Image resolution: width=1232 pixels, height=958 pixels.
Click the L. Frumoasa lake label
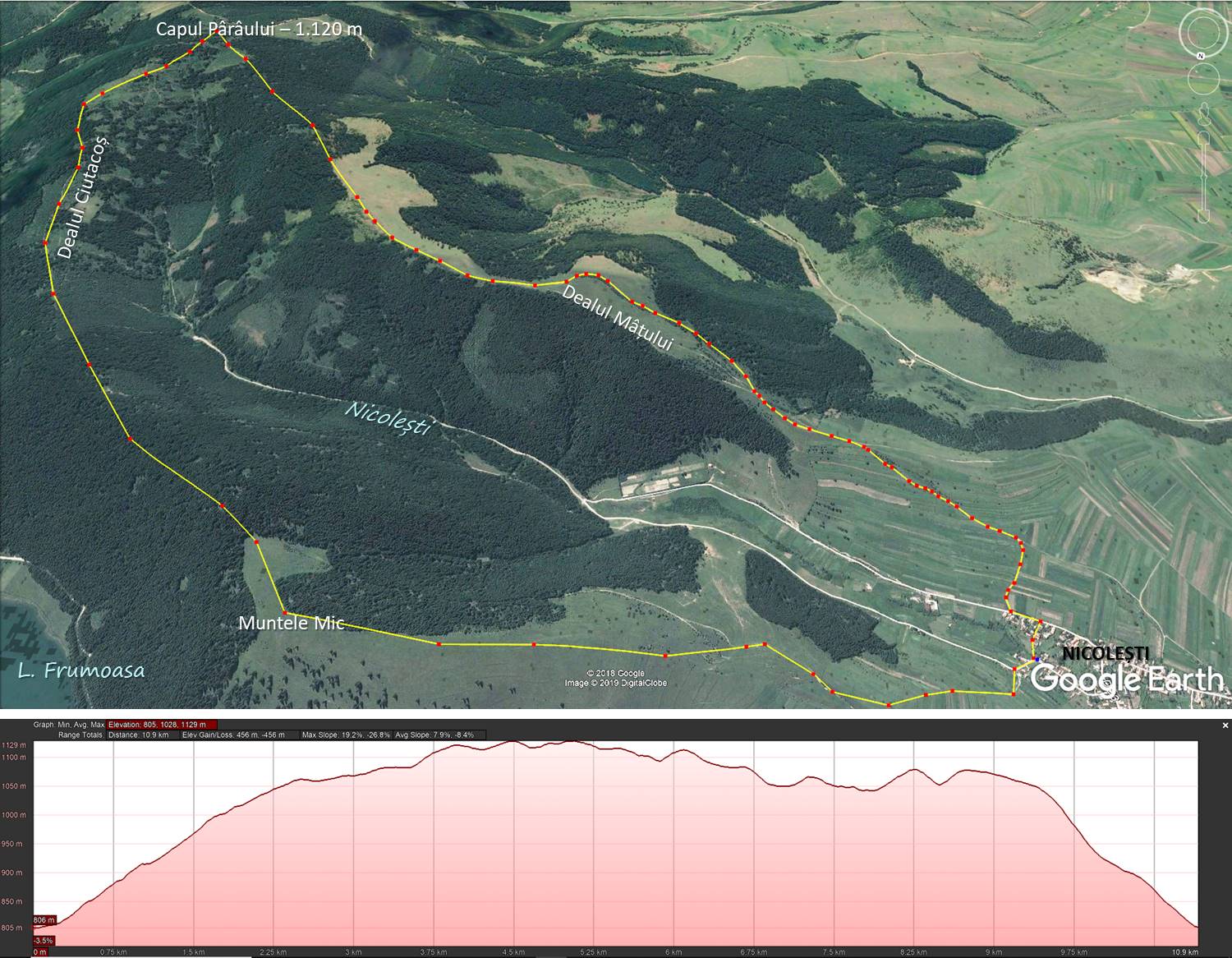(x=81, y=670)
